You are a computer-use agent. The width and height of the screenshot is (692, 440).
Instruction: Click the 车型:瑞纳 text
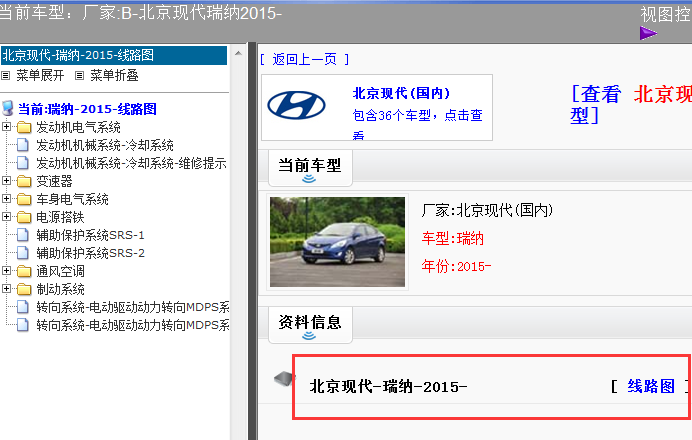(453, 239)
